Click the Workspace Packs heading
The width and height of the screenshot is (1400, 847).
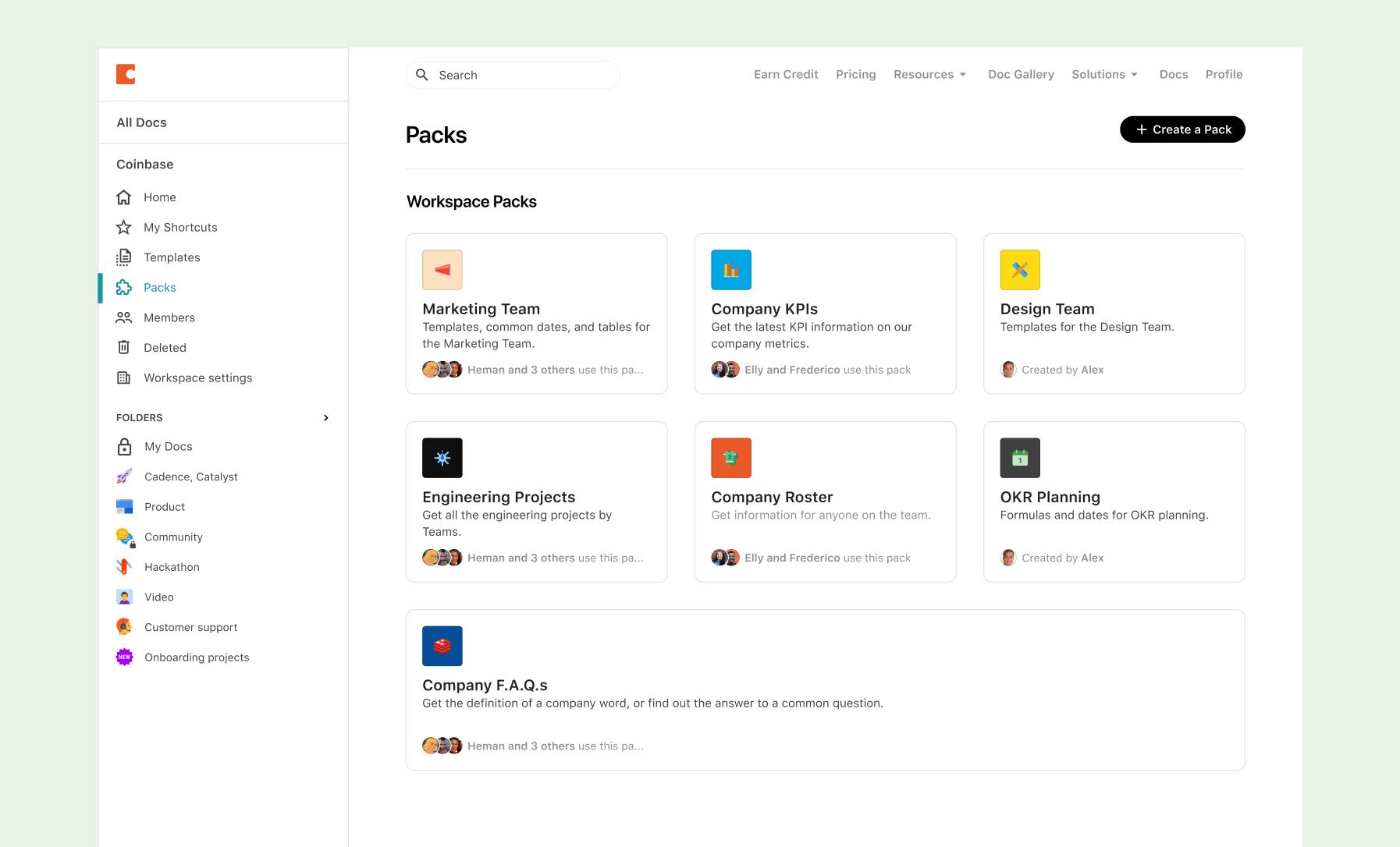[471, 201]
